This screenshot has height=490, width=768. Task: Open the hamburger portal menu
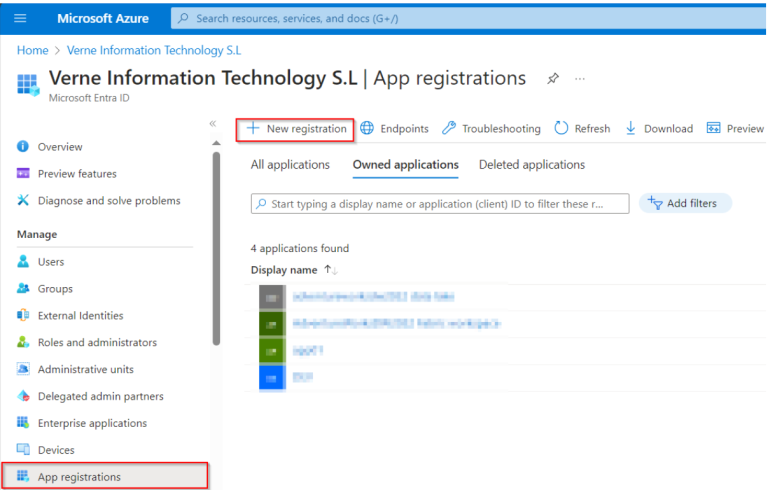(20, 19)
